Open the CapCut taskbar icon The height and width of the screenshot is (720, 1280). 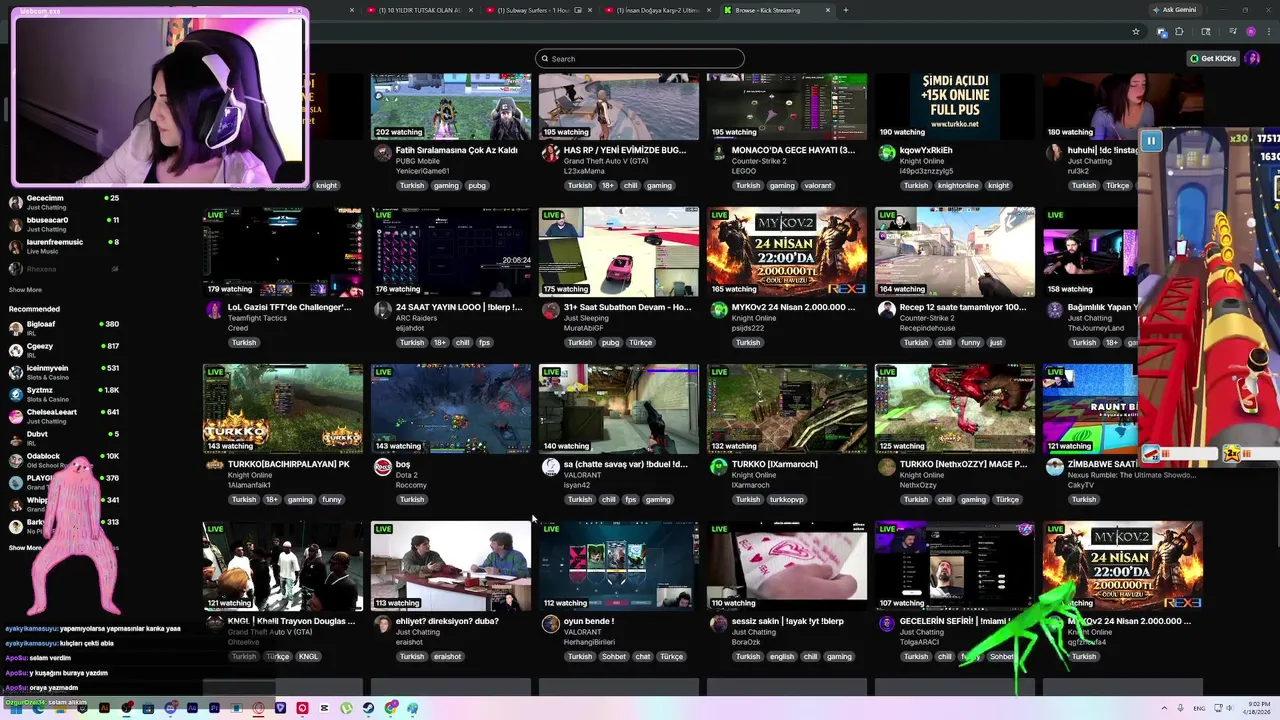click(x=324, y=708)
